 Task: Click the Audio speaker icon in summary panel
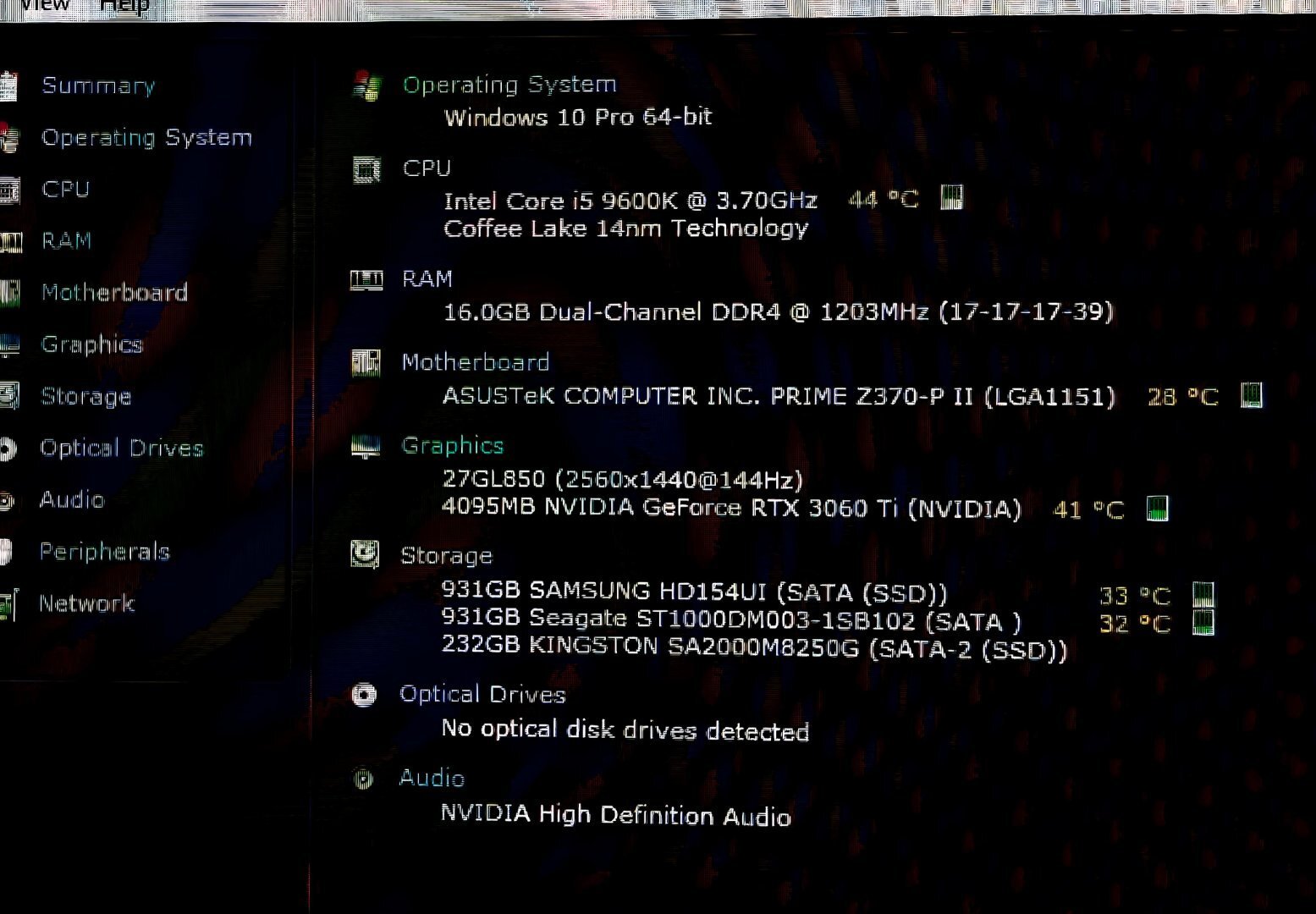[x=363, y=778]
